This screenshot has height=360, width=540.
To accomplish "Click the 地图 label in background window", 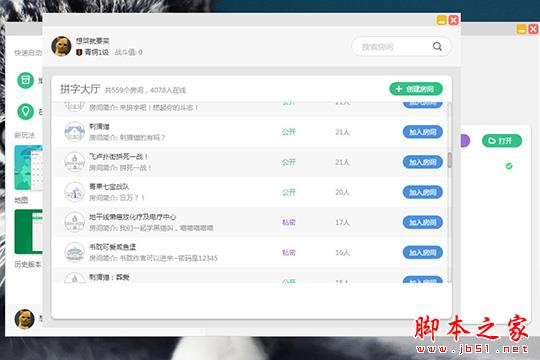I will [21, 200].
